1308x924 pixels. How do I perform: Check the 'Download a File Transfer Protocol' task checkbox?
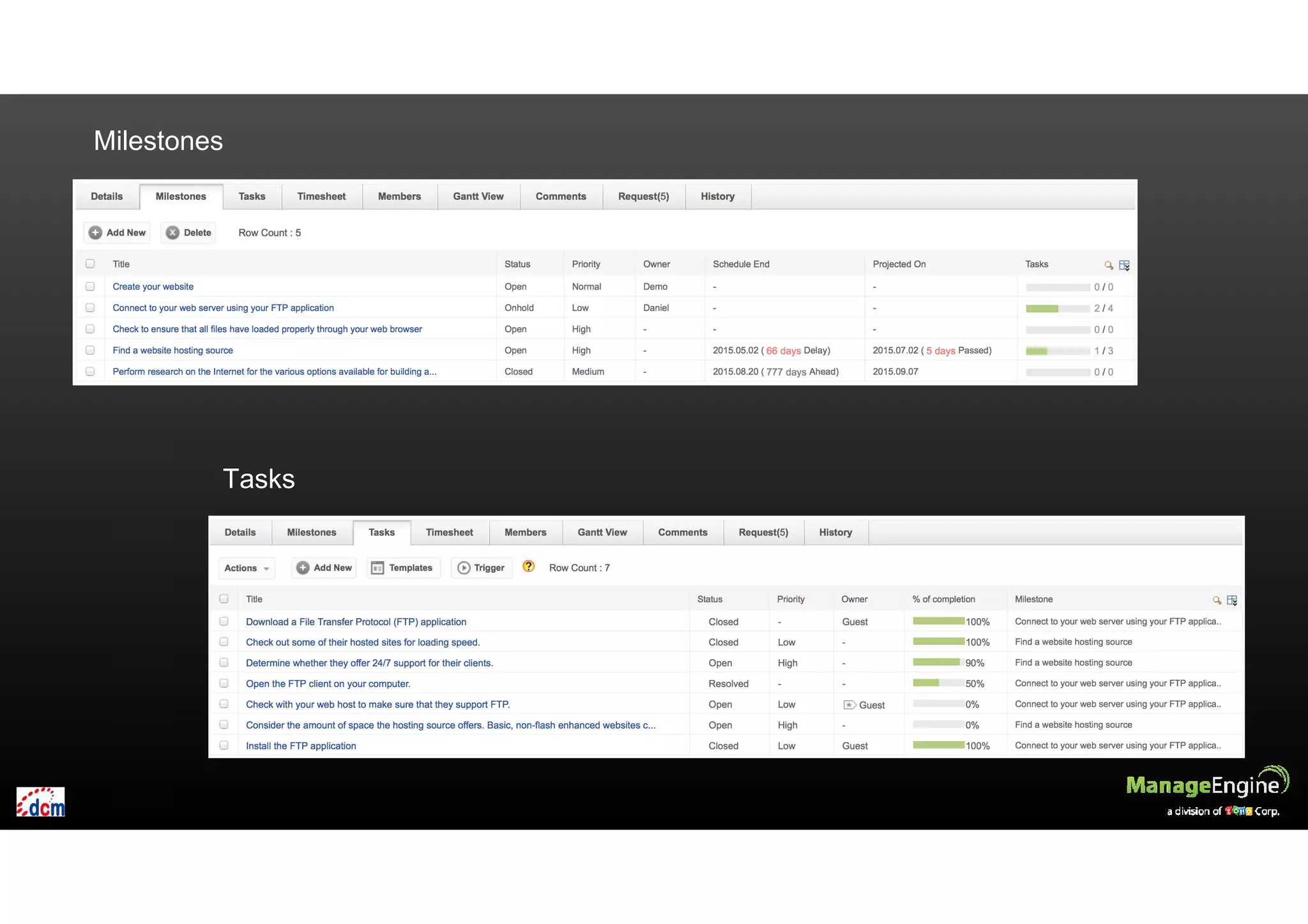(224, 621)
